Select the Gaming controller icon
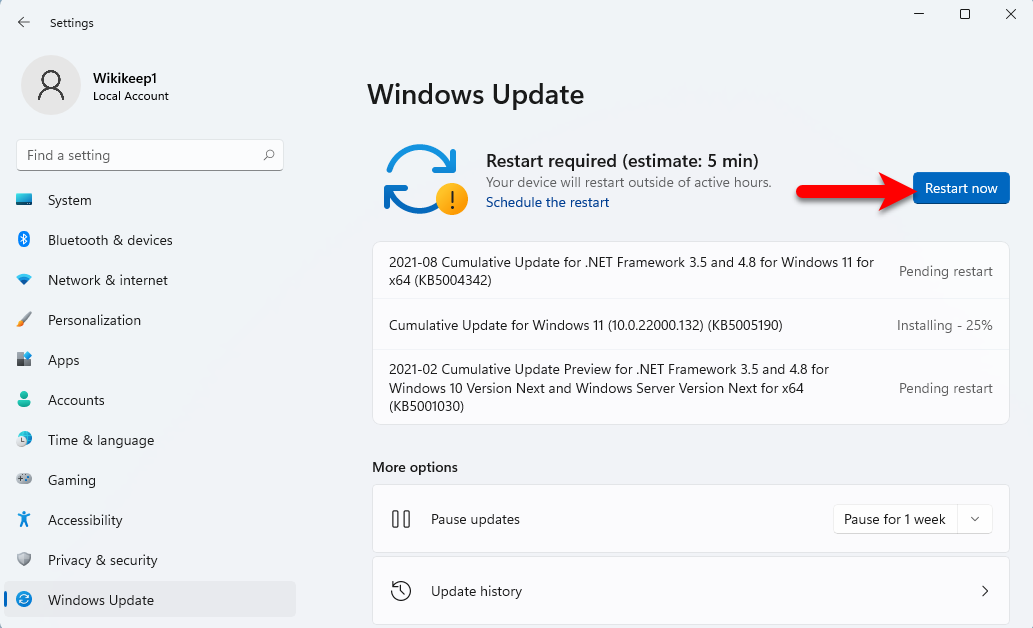The height and width of the screenshot is (628, 1033). pos(24,479)
